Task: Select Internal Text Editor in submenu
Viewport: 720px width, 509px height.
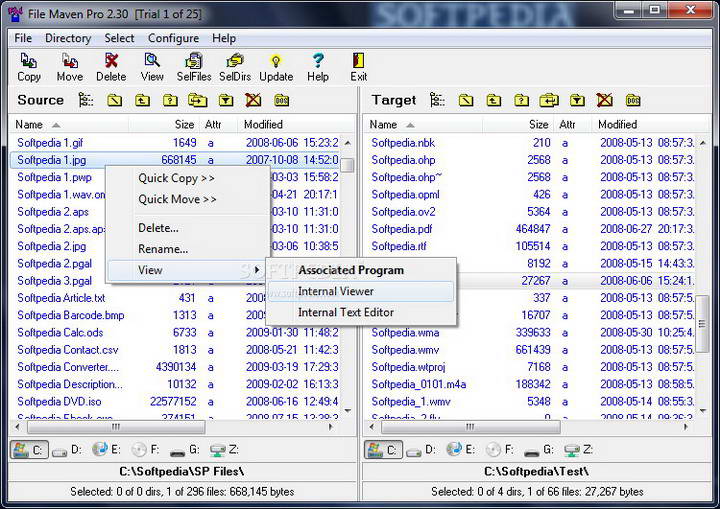Action: tap(361, 312)
